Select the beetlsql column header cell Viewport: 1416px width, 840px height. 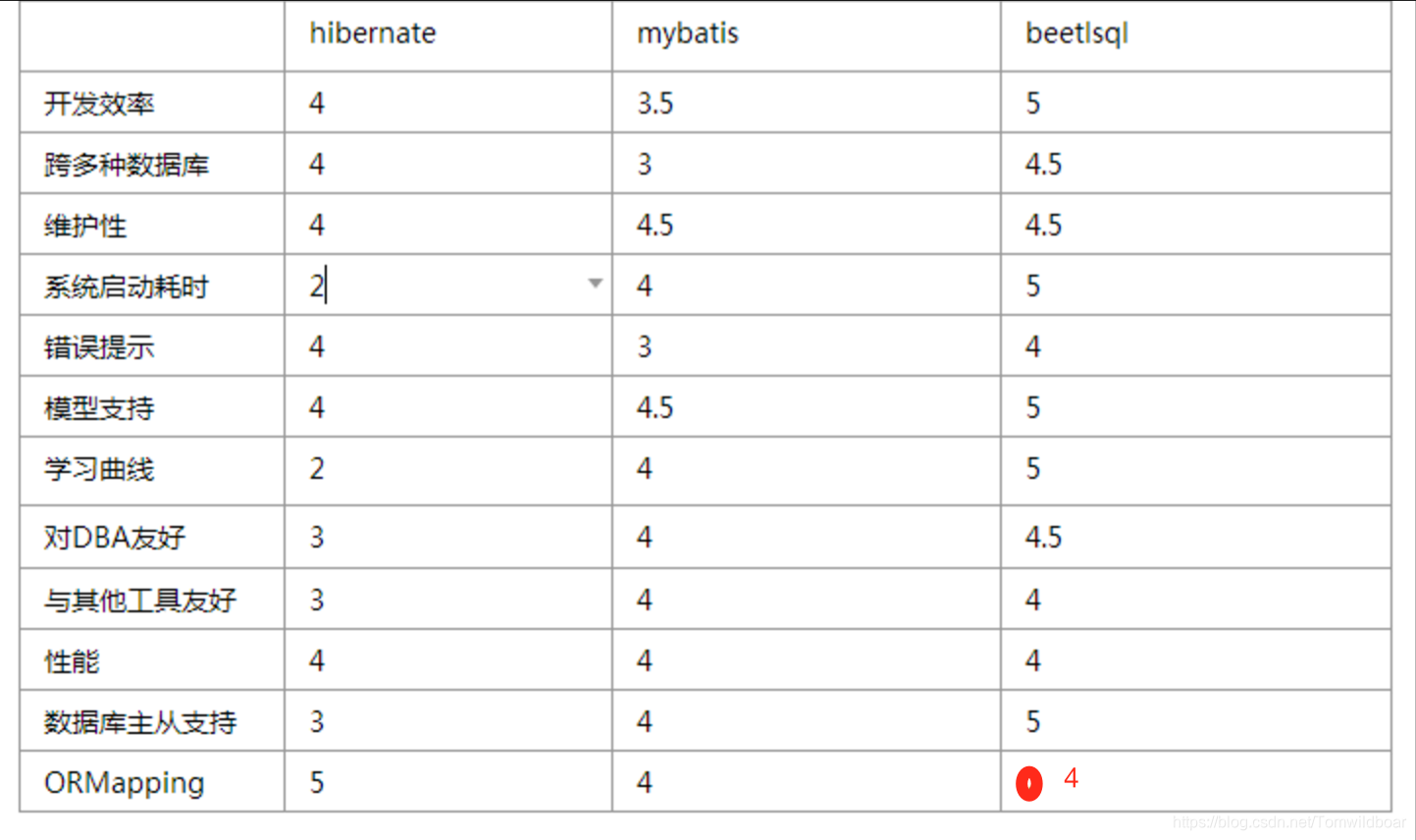(x=1196, y=35)
